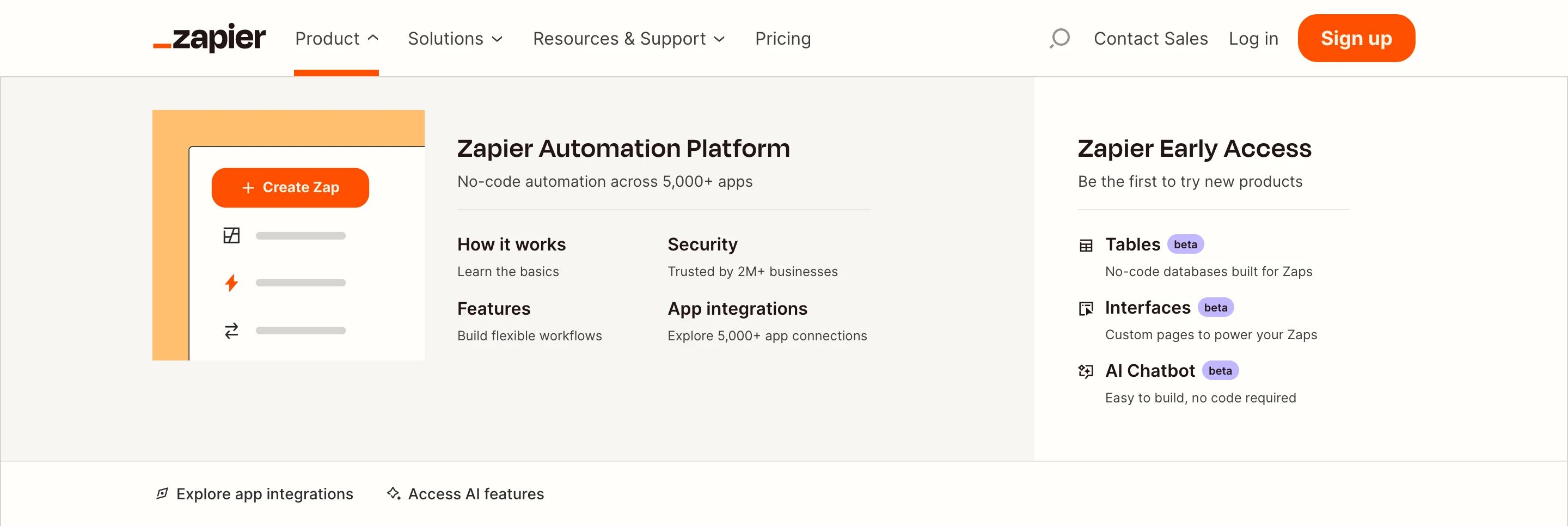The image size is (1568, 526).
Task: Click Explore app integrations link
Action: click(x=265, y=494)
